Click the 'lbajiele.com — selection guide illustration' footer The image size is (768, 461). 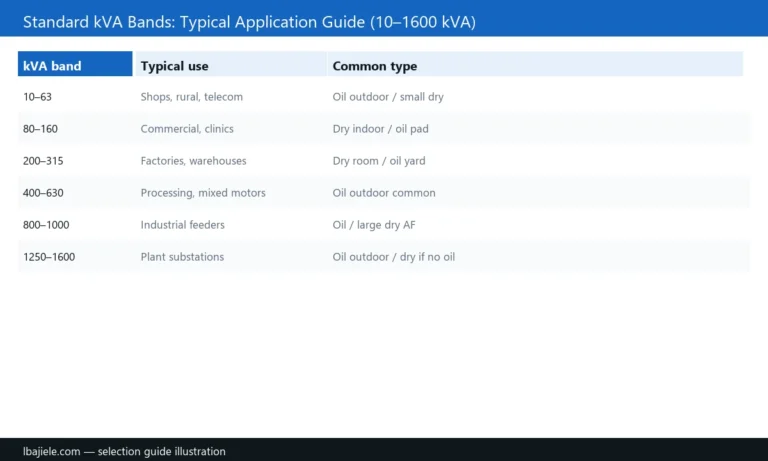(124, 451)
